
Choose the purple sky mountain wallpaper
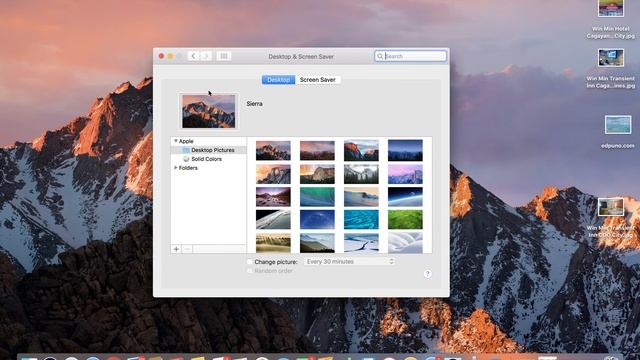pos(405,174)
